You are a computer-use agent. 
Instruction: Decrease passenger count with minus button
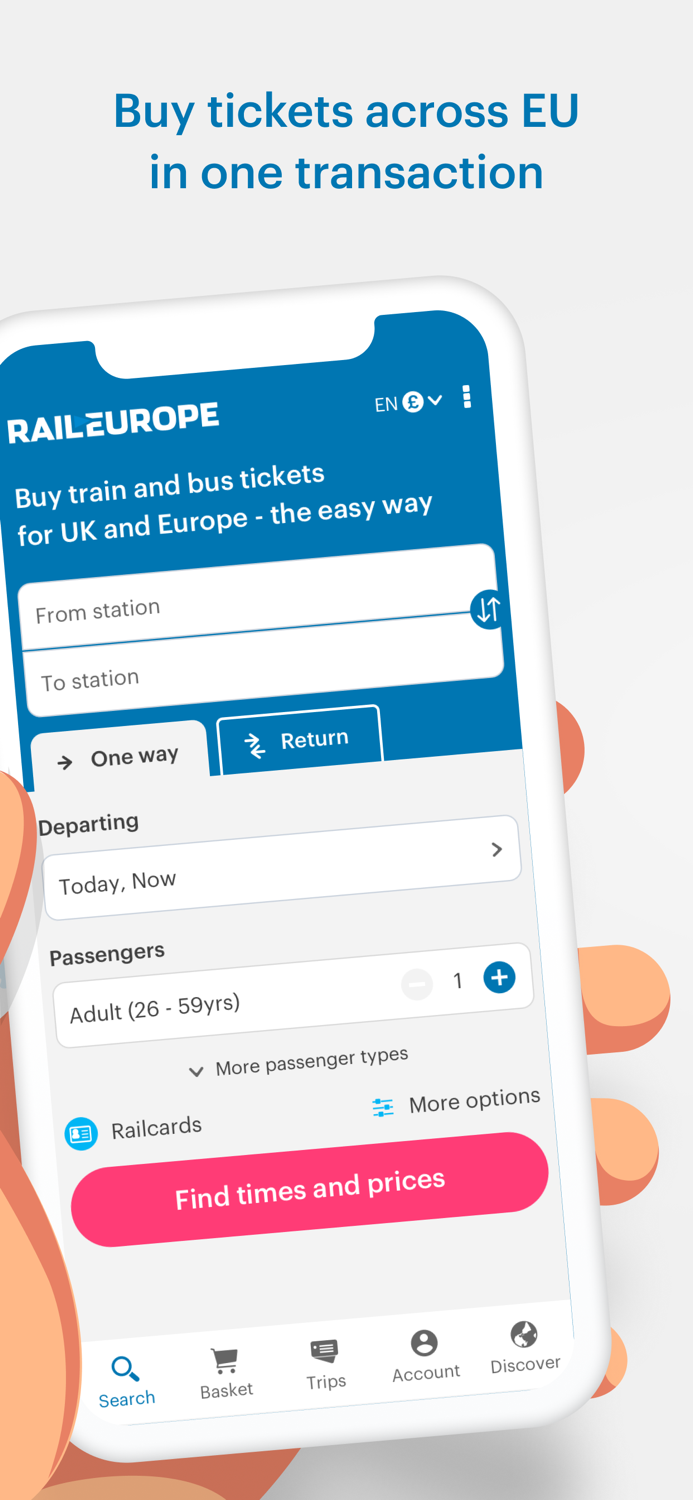(418, 985)
